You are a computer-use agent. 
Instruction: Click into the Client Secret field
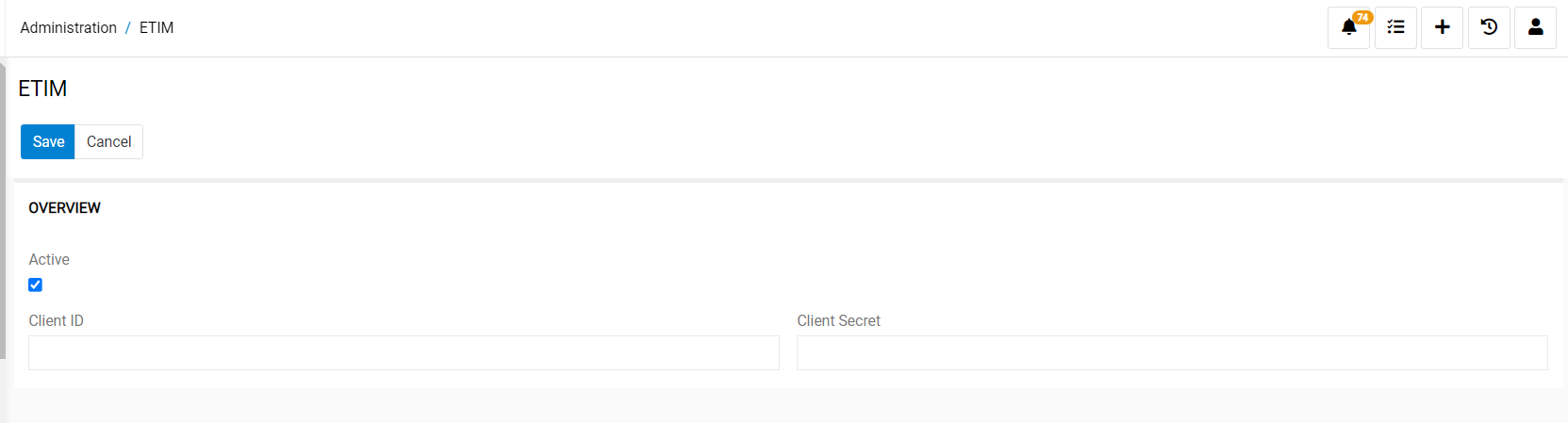1172,353
